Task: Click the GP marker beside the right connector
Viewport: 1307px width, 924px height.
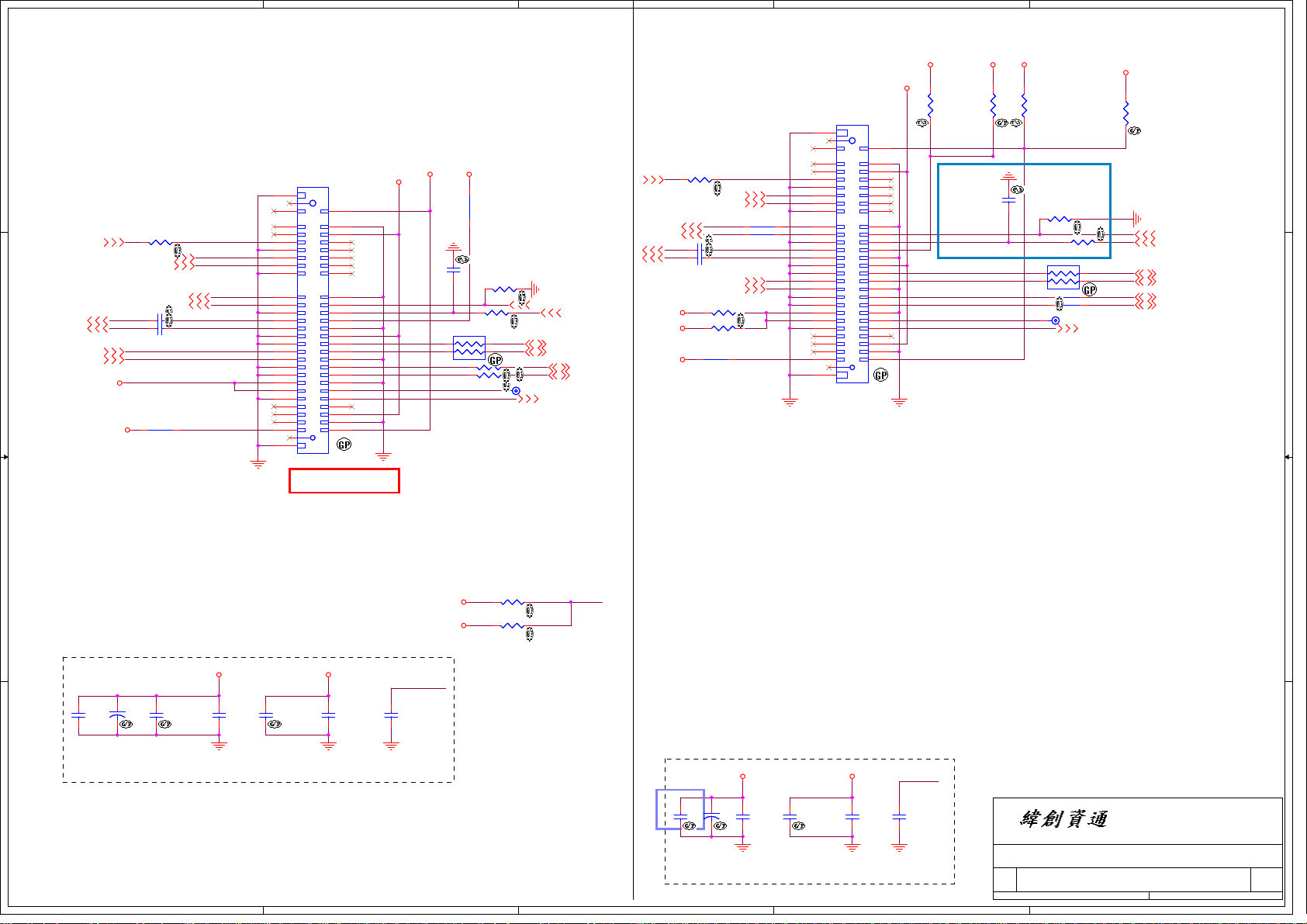Action: [x=880, y=375]
